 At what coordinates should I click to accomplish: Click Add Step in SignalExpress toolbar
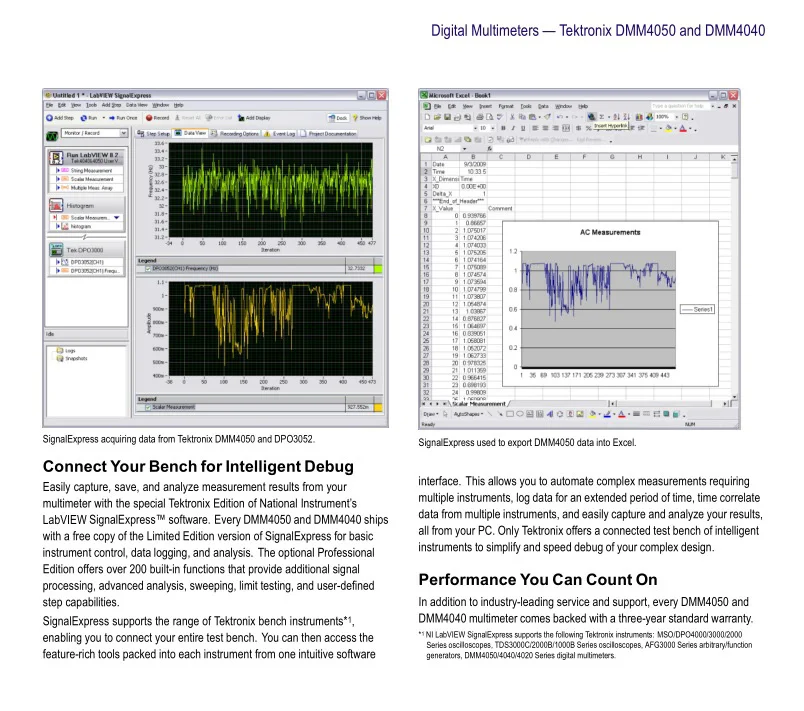[x=61, y=117]
